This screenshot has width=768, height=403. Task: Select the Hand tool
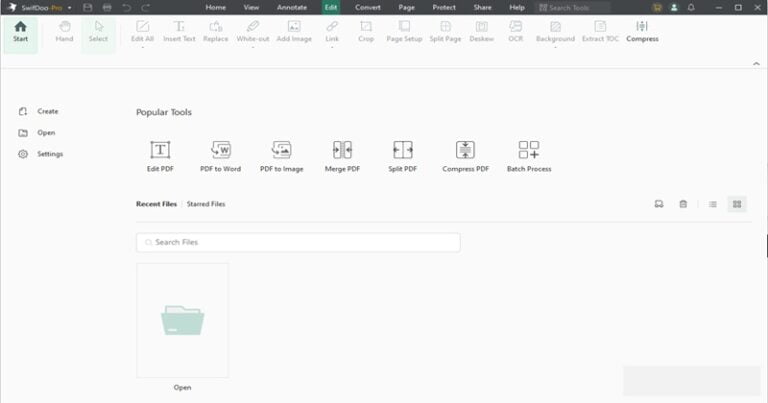[x=64, y=31]
